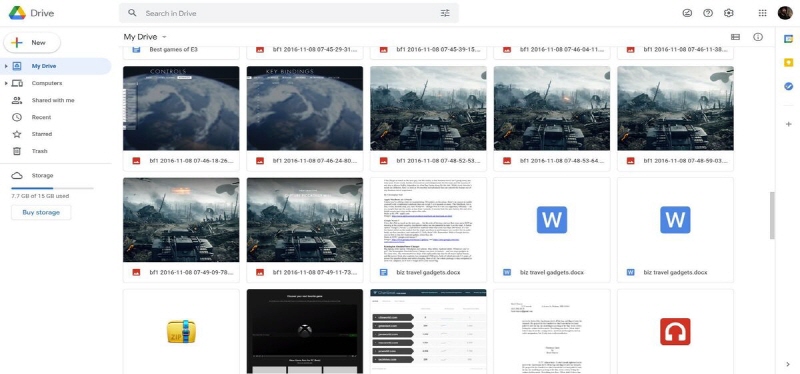The width and height of the screenshot is (800, 374).
Task: Select file bf1 2016-11-08 07-45-39-15
Action: pos(428,50)
